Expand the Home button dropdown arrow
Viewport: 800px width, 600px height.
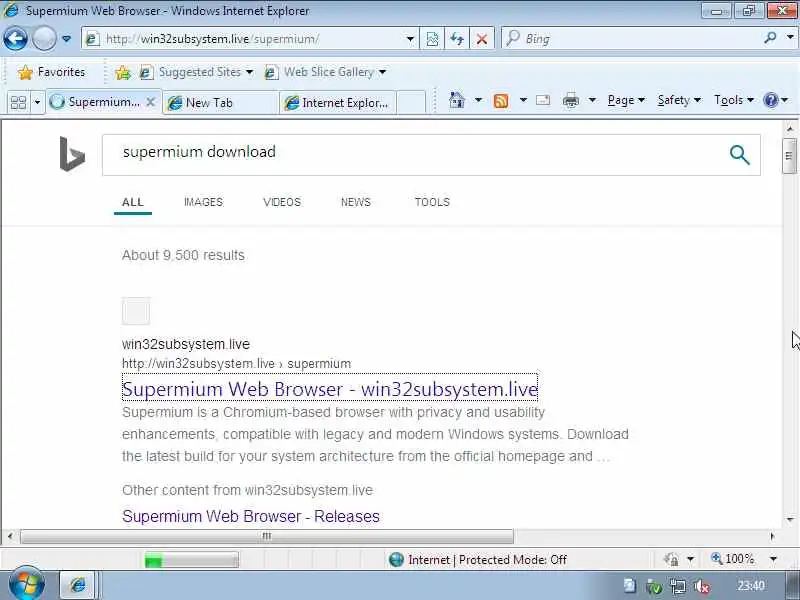478,100
